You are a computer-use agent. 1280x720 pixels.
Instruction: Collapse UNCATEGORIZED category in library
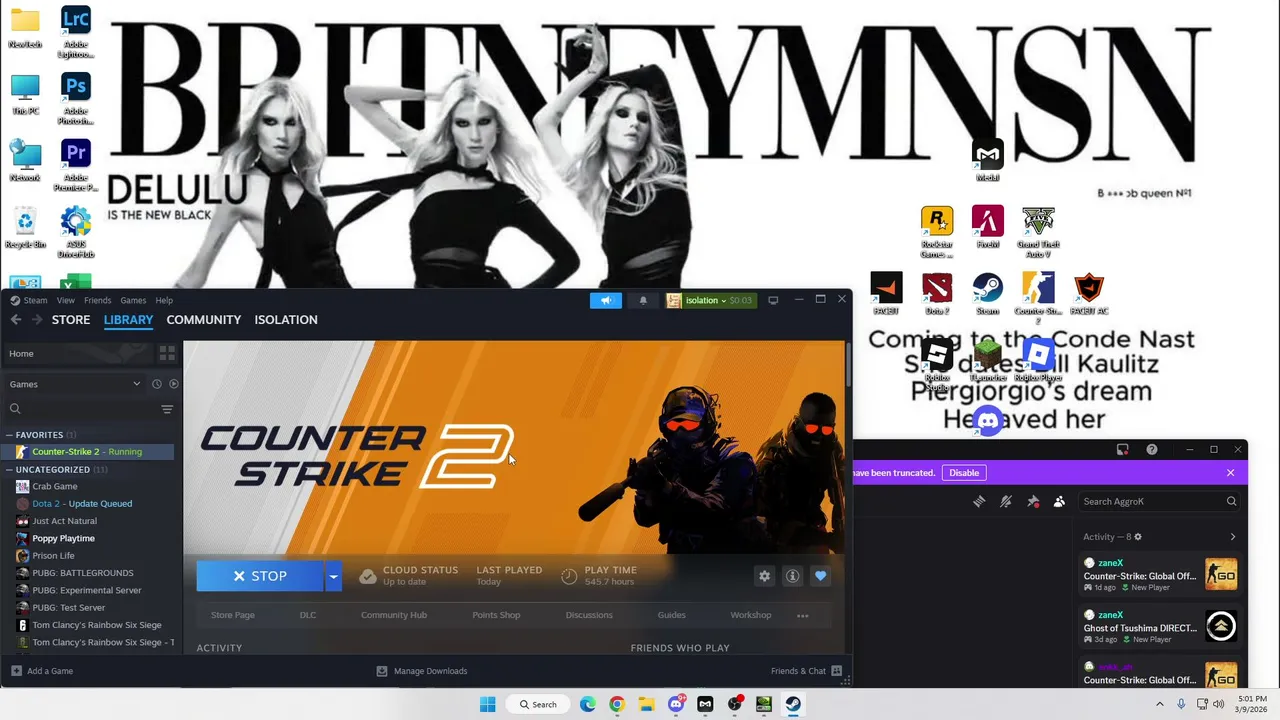click(9, 469)
